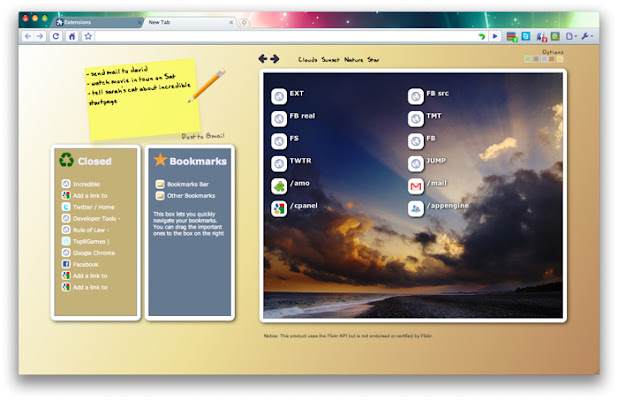618x400 pixels.
Task: Open the TWTR shortcut icon
Action: [x=279, y=164]
